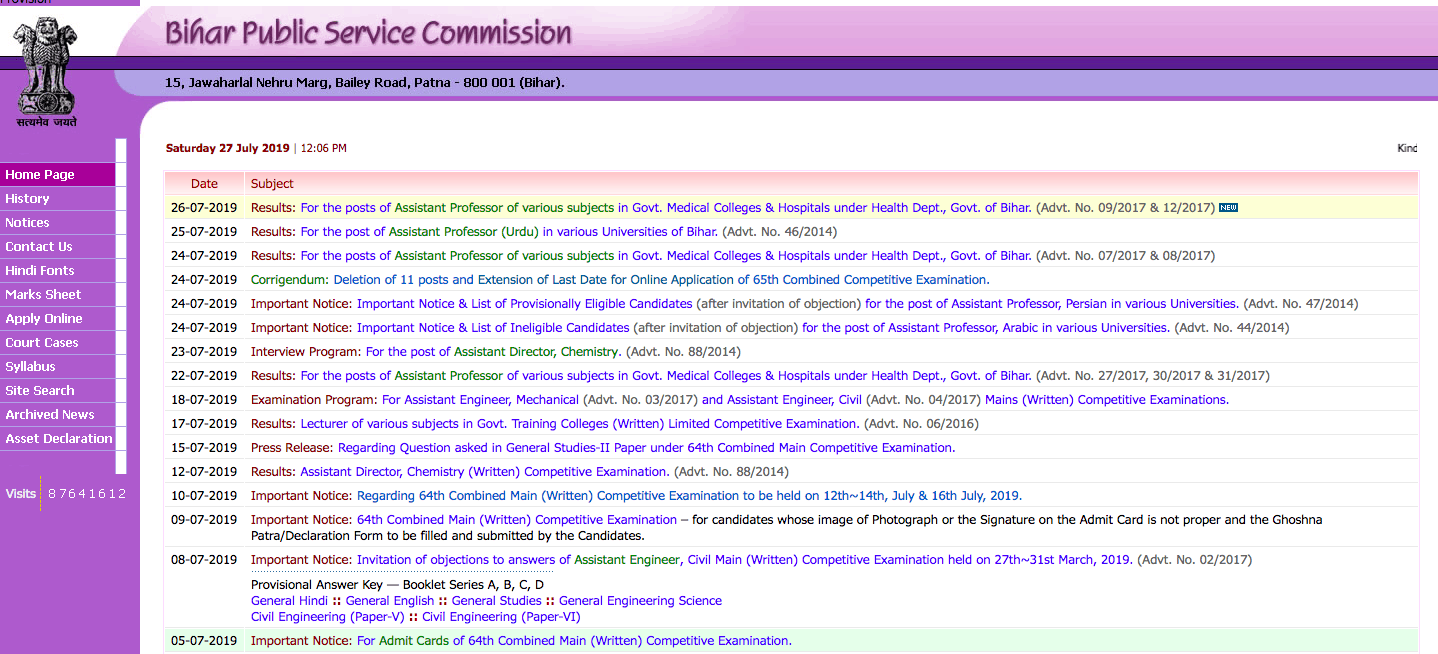Open the 65th Combined Competitive Examination corrigendum
The height and width of the screenshot is (654, 1438).
pyautogui.click(x=661, y=280)
